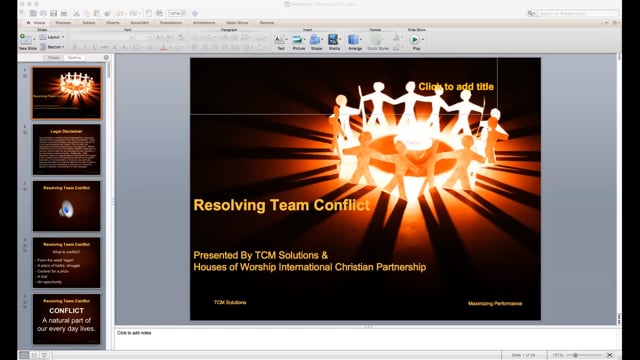Switch to Normal view icon in status bar
The image size is (640, 360).
pyautogui.click(x=24, y=355)
